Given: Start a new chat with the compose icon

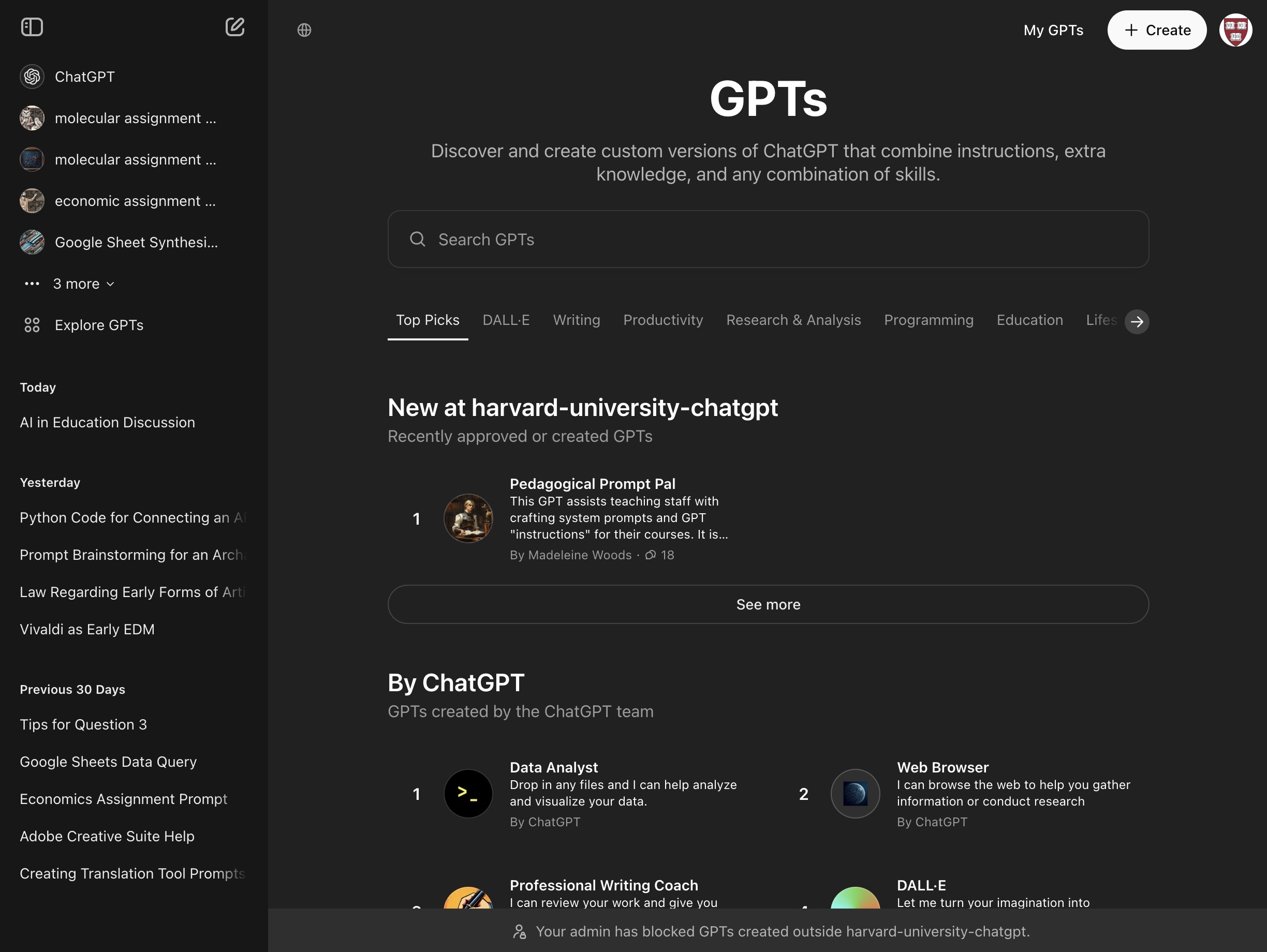Looking at the screenshot, I should [x=235, y=27].
